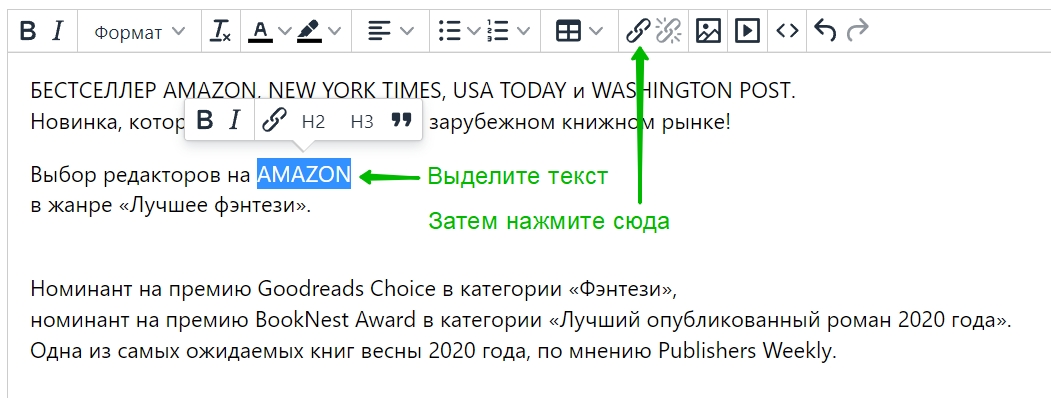1051x398 pixels.
Task: Insert an image via toolbar
Action: tap(708, 31)
